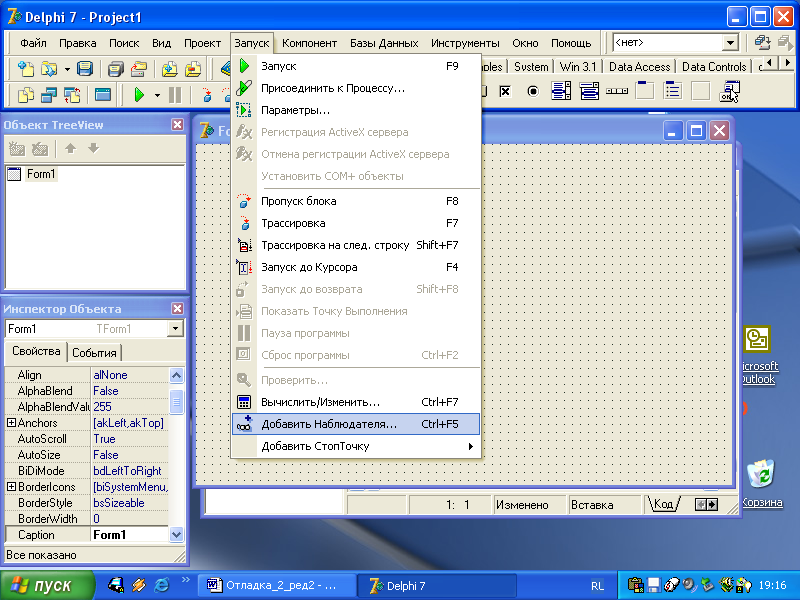The height and width of the screenshot is (600, 800).
Task: Click the Toggle Form/Unit toolbar icon
Action: tap(72, 95)
